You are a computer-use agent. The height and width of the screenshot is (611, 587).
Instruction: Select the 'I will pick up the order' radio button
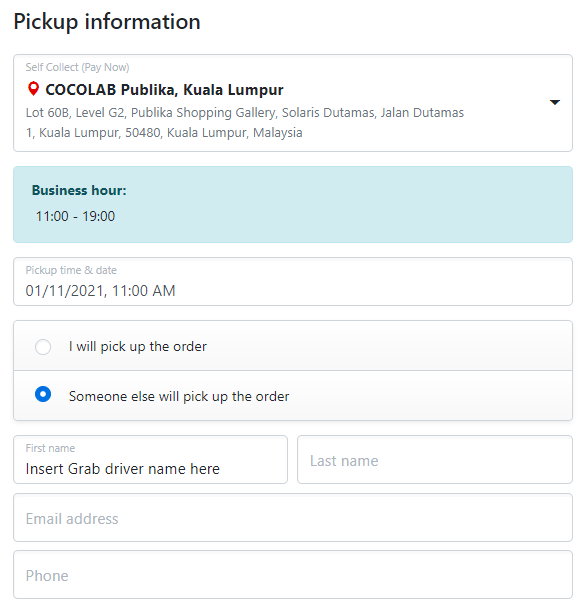[43, 347]
